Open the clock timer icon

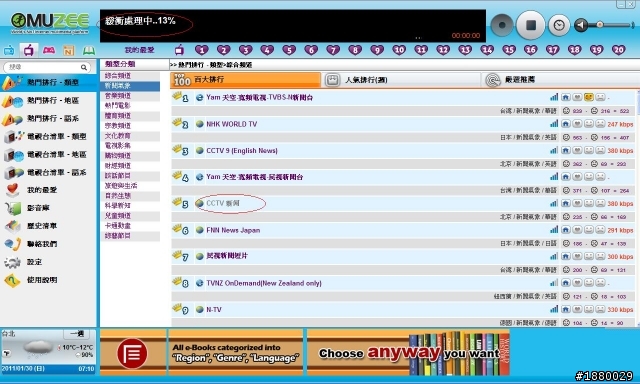point(559,25)
